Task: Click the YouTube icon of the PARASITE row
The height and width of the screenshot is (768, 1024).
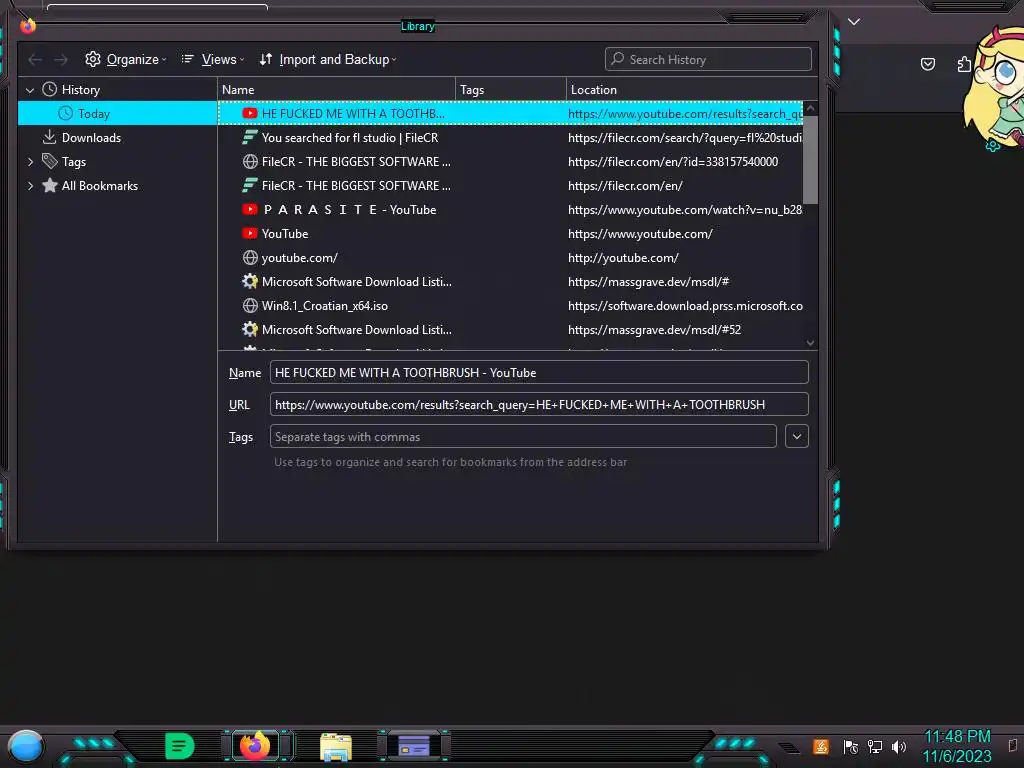Action: pyautogui.click(x=249, y=210)
